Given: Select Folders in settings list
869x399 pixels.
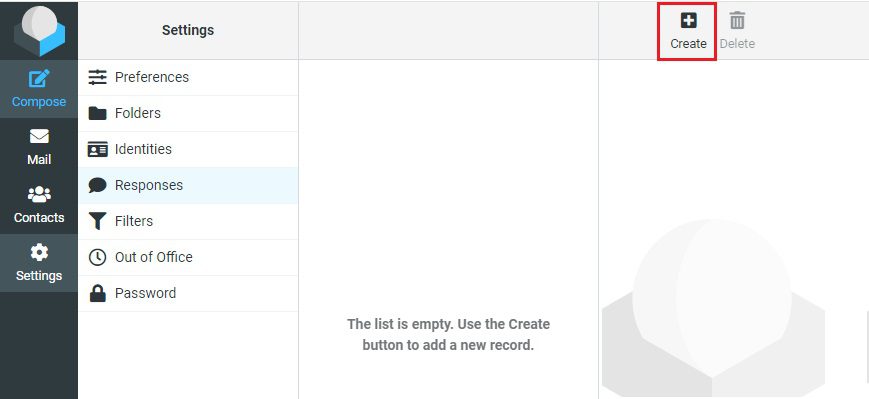Looking at the screenshot, I should tap(188, 113).
